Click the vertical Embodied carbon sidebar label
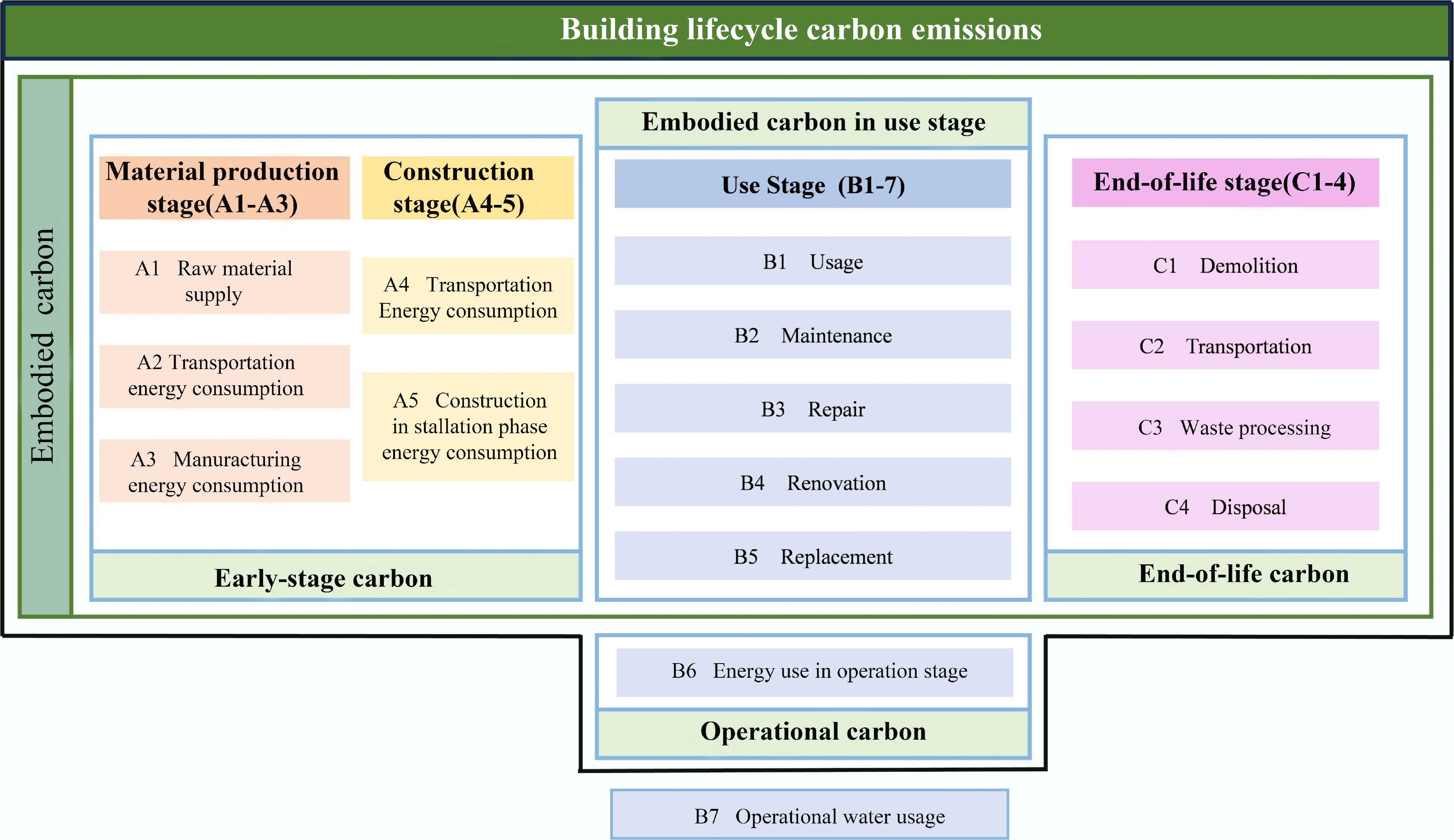1454x840 pixels. [45, 346]
